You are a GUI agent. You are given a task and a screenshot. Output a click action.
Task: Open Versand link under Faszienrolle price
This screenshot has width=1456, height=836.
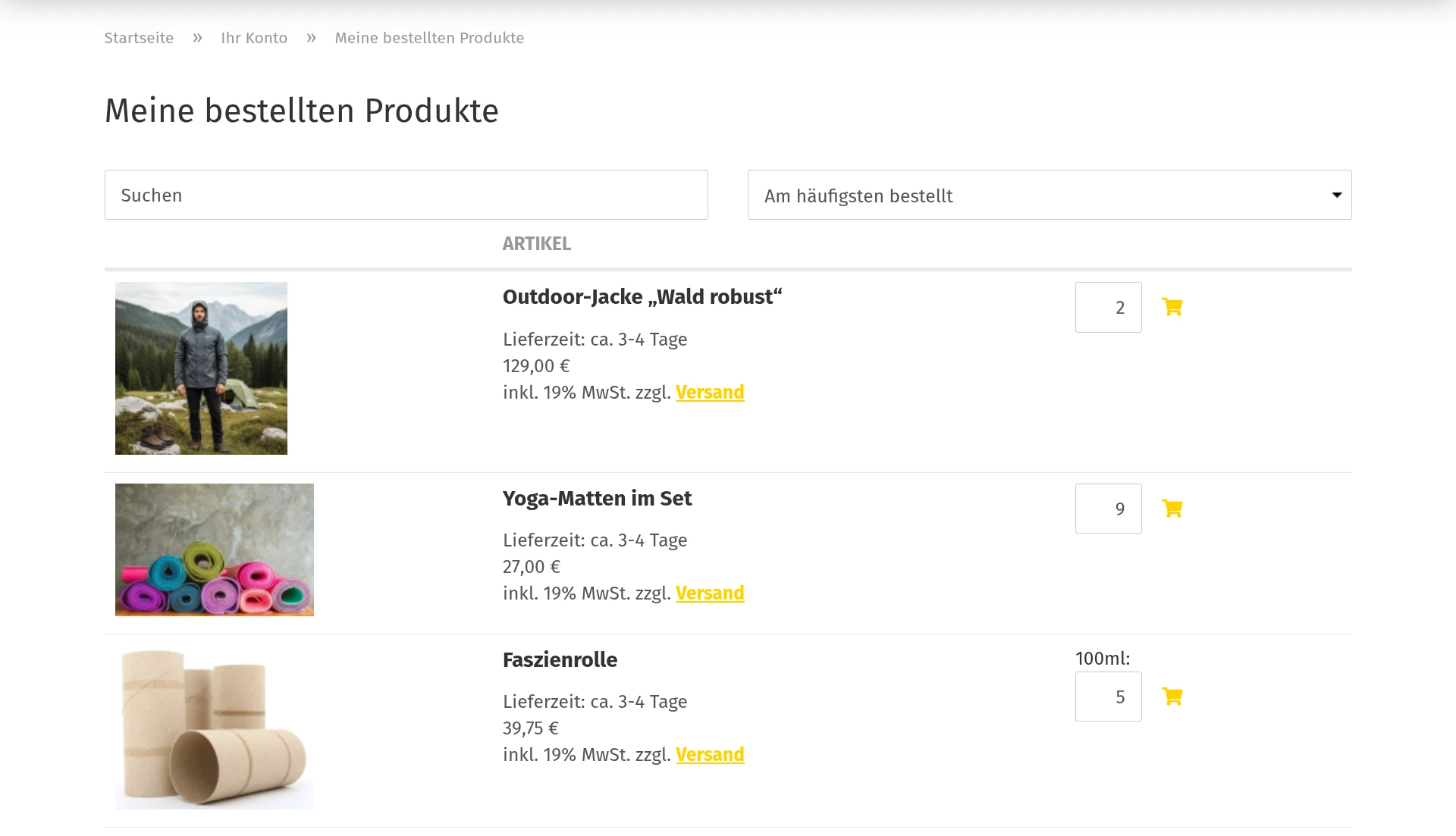710,755
